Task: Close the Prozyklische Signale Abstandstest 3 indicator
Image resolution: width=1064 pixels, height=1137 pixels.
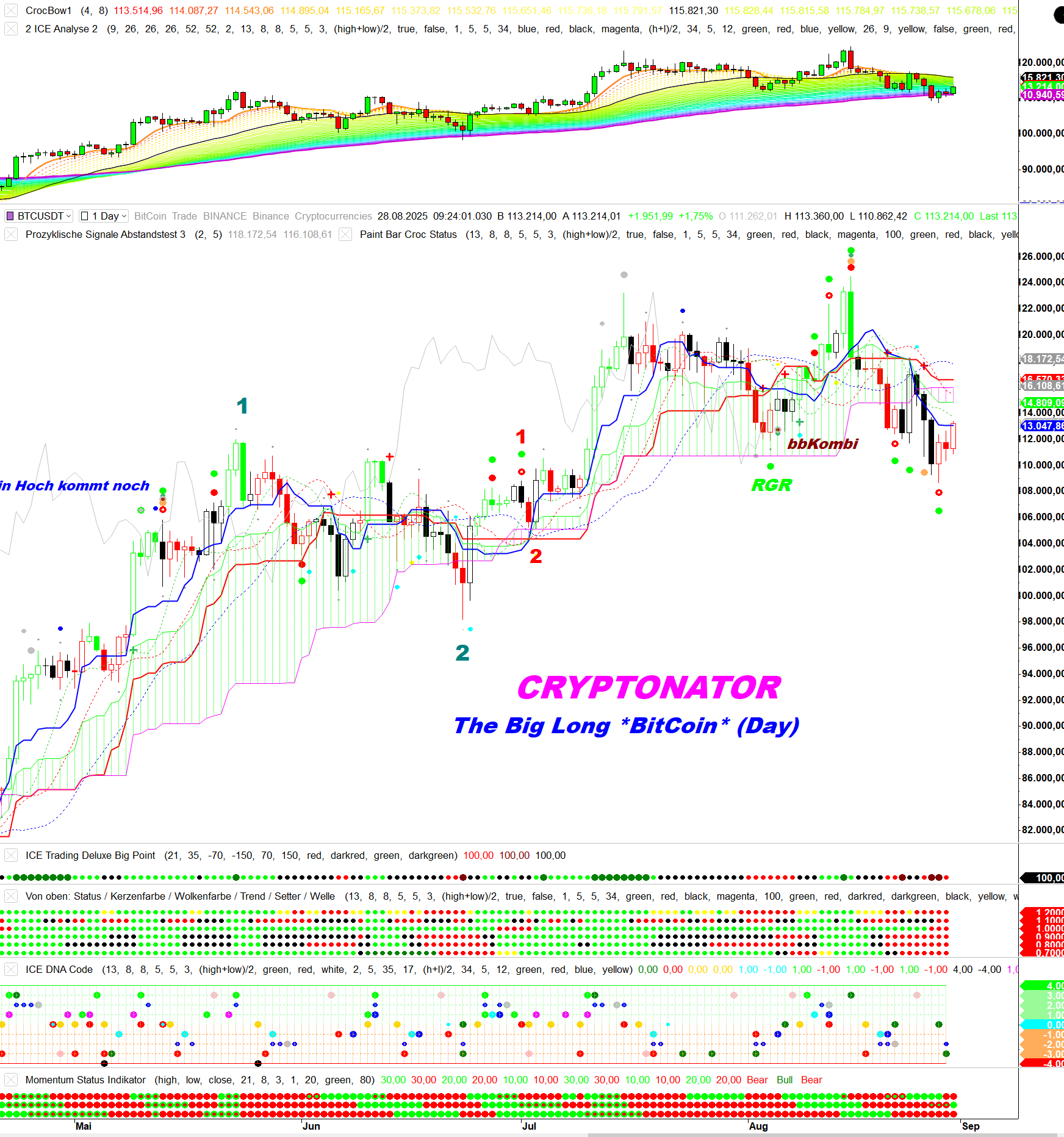Action: click(10, 234)
